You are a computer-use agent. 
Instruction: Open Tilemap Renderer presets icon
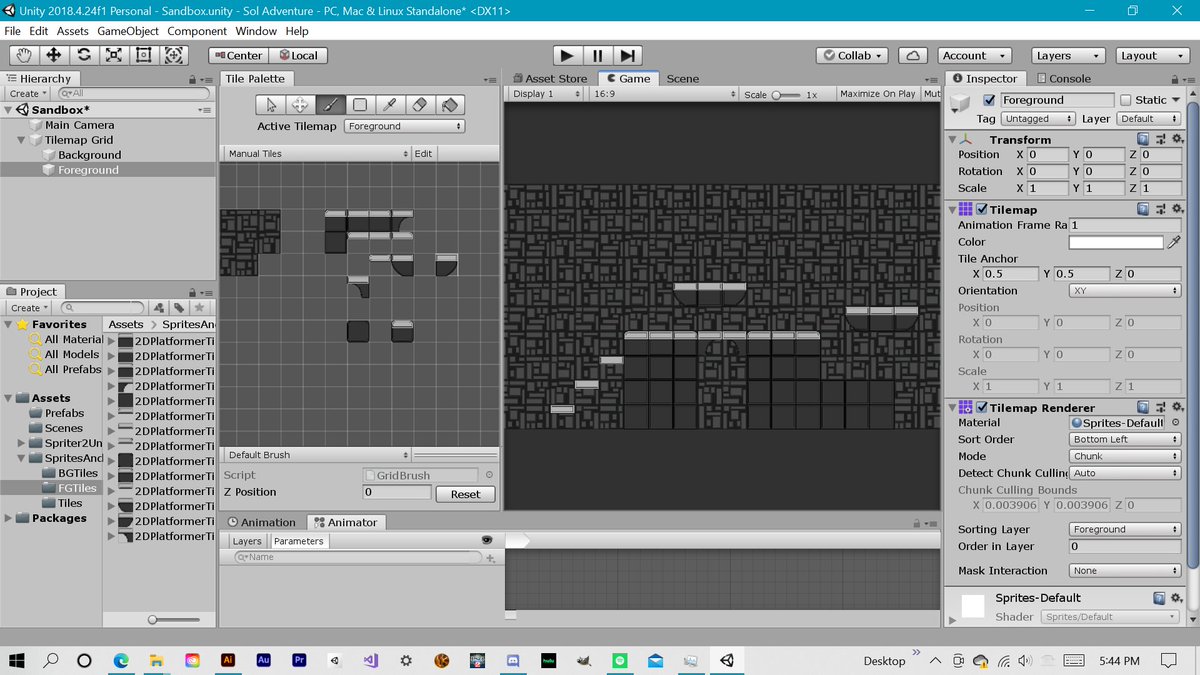pyautogui.click(x=1159, y=408)
